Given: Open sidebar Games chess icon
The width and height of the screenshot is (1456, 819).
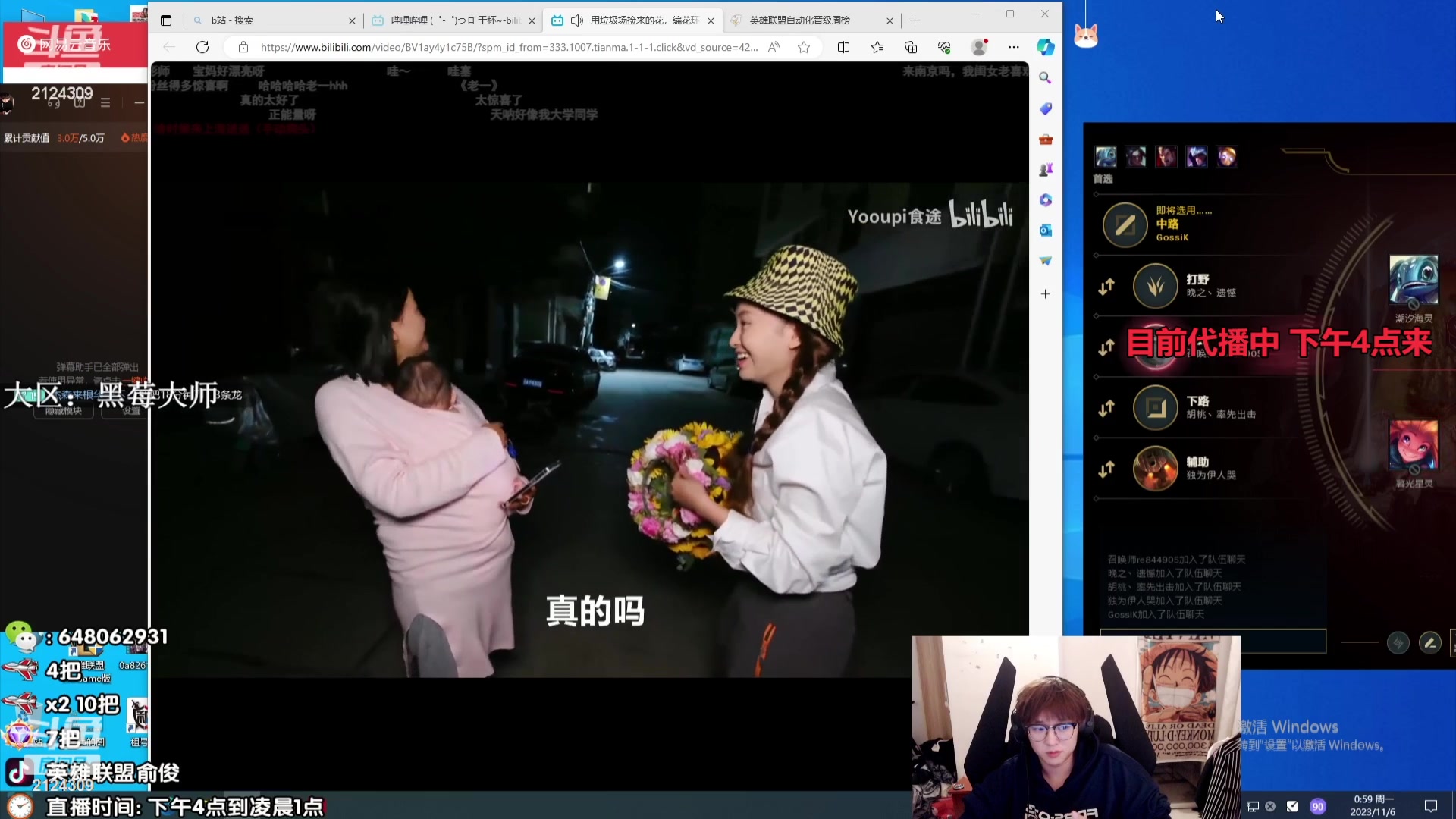Looking at the screenshot, I should tap(1045, 169).
